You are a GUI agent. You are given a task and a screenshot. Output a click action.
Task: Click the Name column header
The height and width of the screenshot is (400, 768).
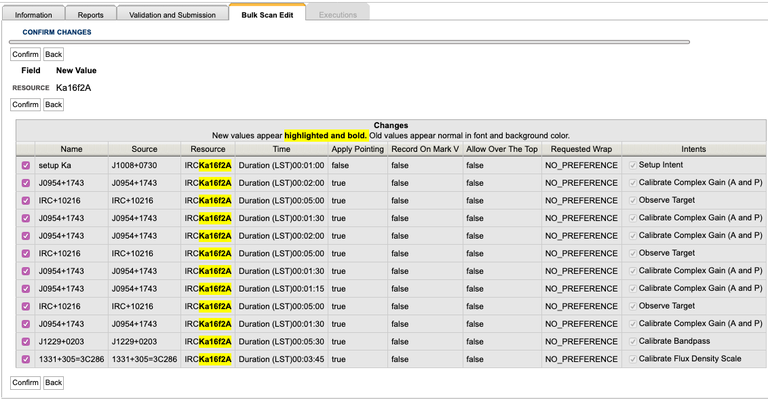[x=71, y=149]
